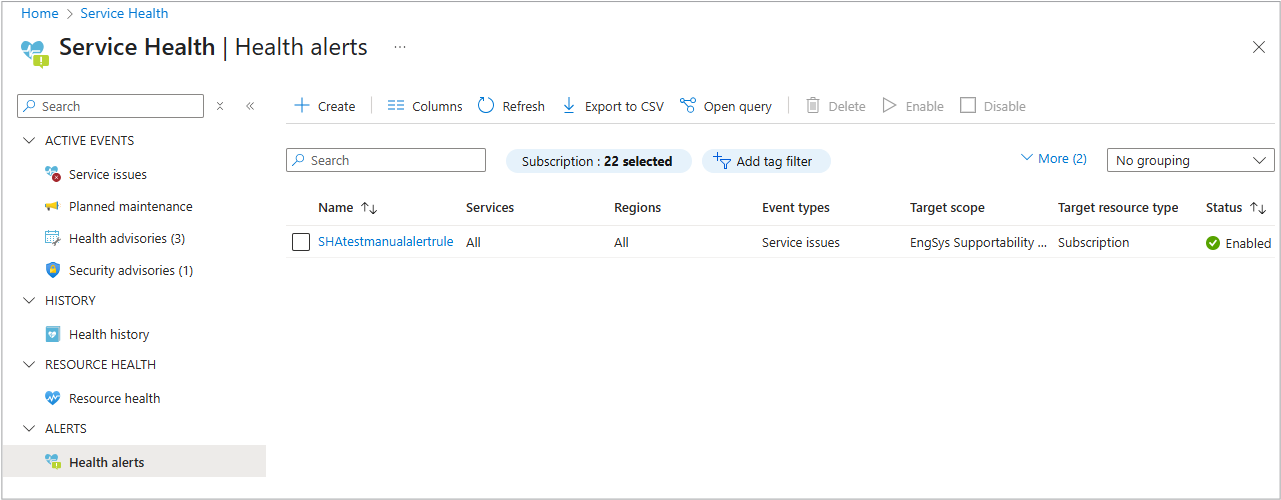Open the ellipsis more options menu
Screen dimensions: 1281x500
click(400, 47)
